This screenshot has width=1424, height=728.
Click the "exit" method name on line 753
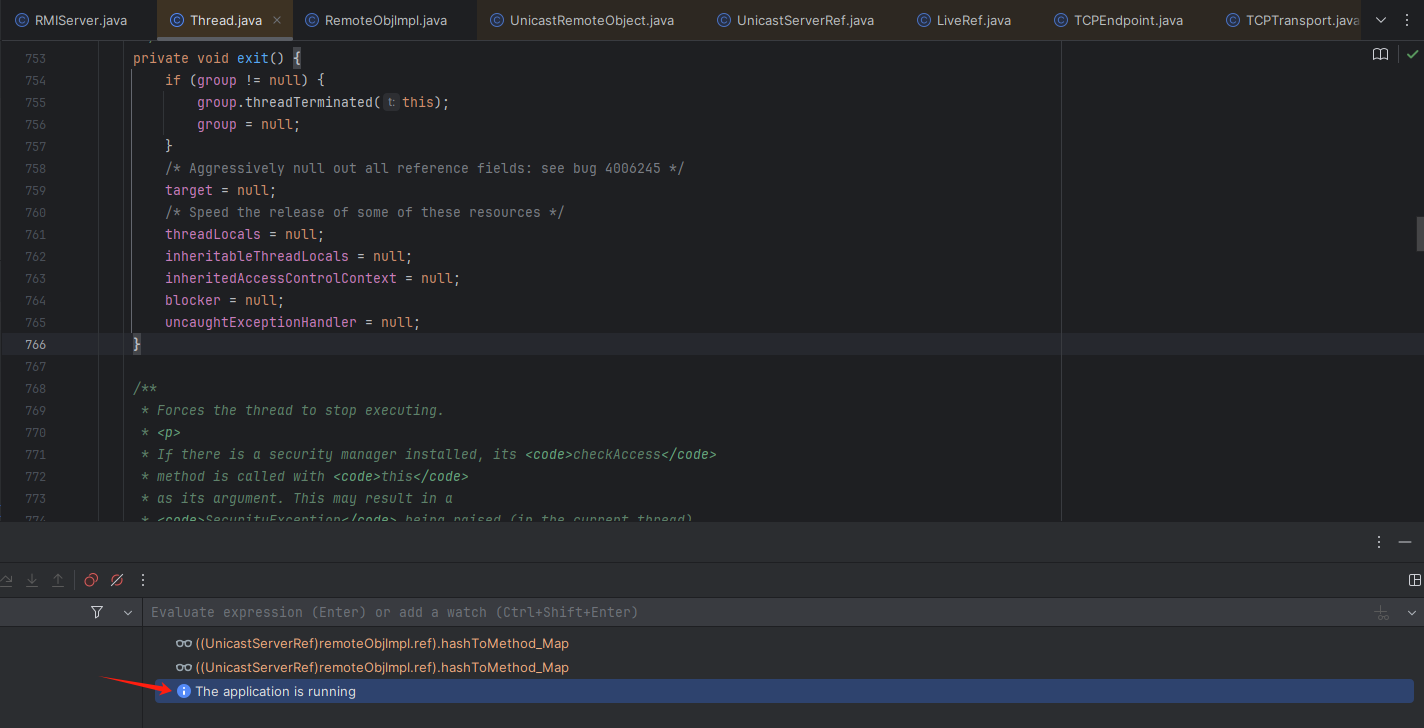coord(253,58)
